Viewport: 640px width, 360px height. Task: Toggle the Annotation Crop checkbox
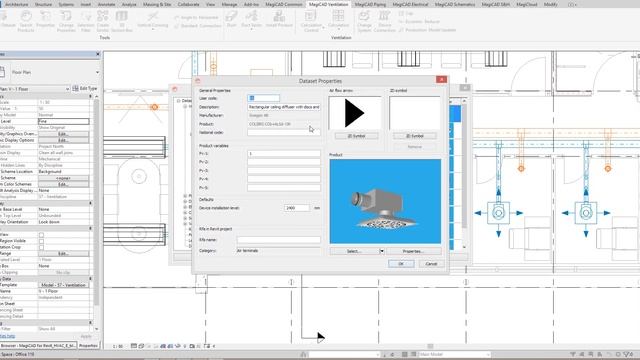pos(41,247)
